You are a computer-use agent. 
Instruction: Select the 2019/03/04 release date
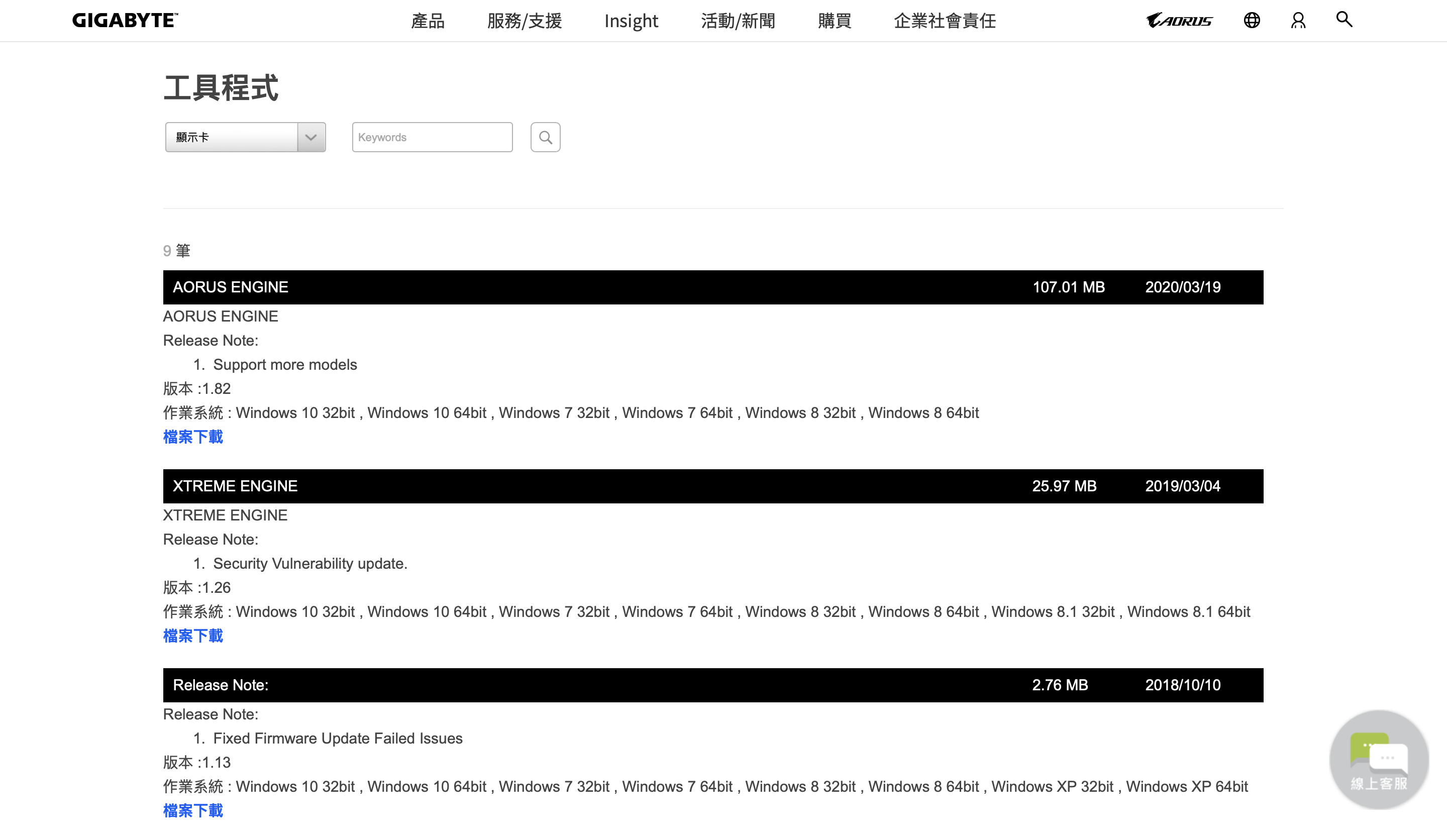(1183, 486)
